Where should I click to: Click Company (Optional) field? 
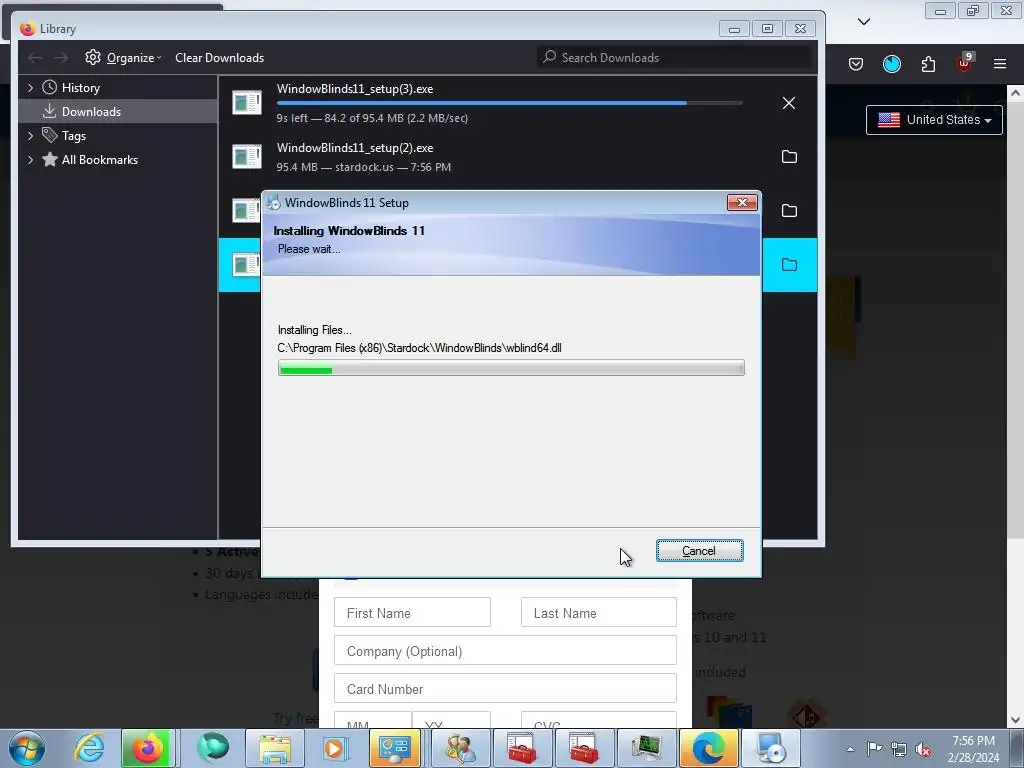point(505,650)
